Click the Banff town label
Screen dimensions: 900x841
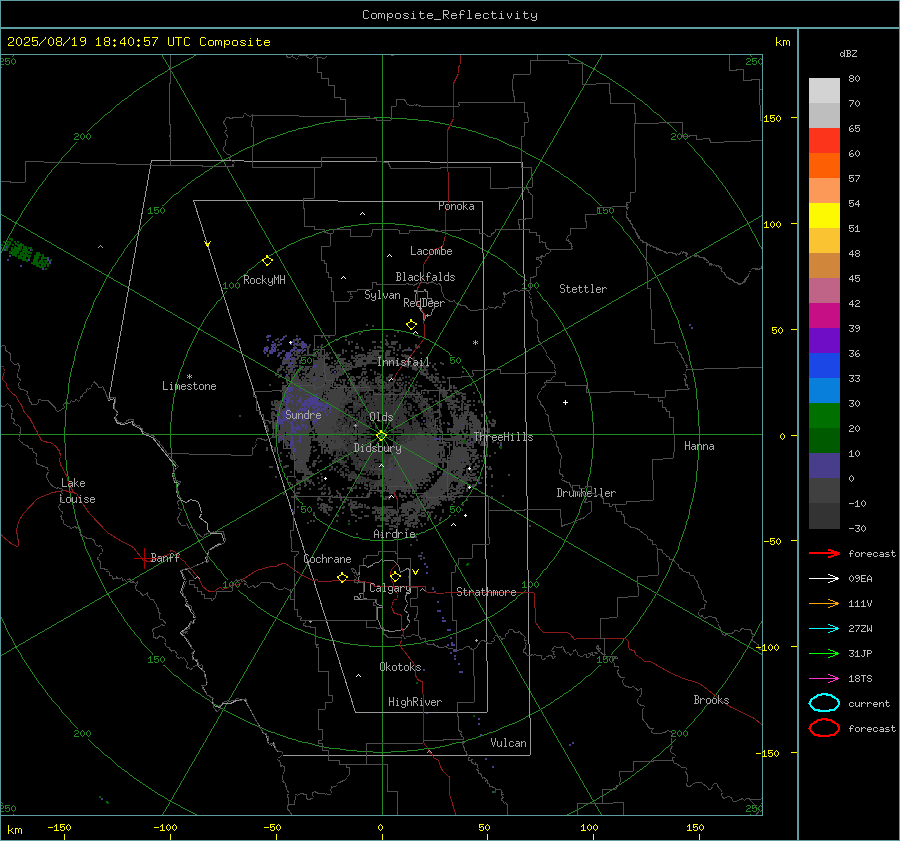coord(165,557)
